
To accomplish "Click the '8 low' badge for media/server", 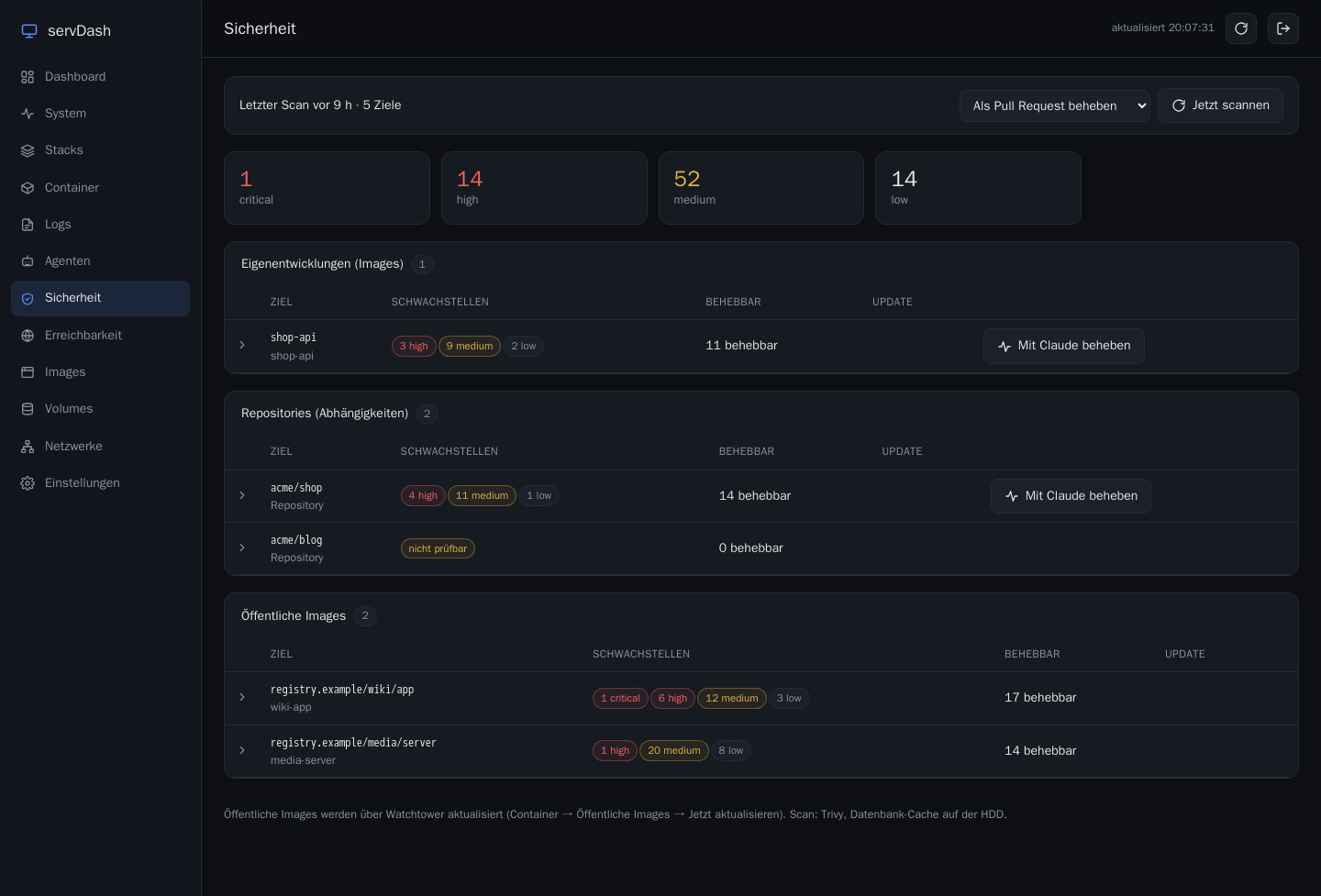I will click(x=731, y=751).
